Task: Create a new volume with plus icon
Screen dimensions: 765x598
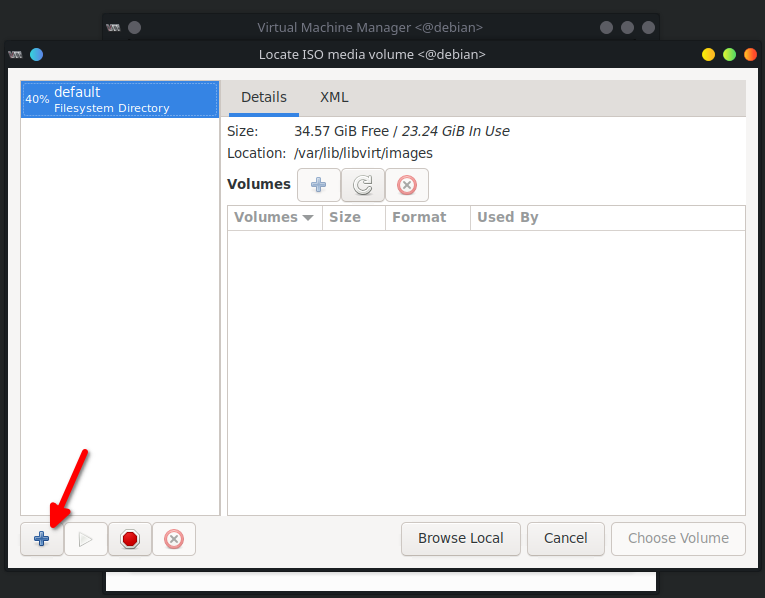Action: [x=319, y=185]
